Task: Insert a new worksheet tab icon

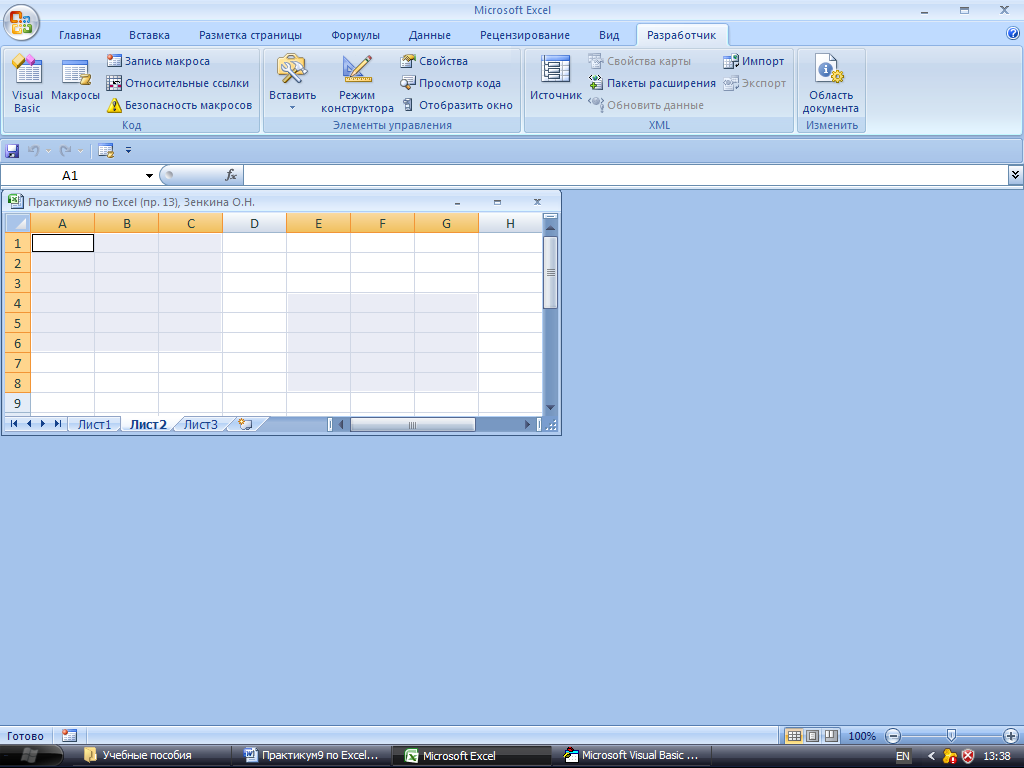Action: (x=246, y=424)
